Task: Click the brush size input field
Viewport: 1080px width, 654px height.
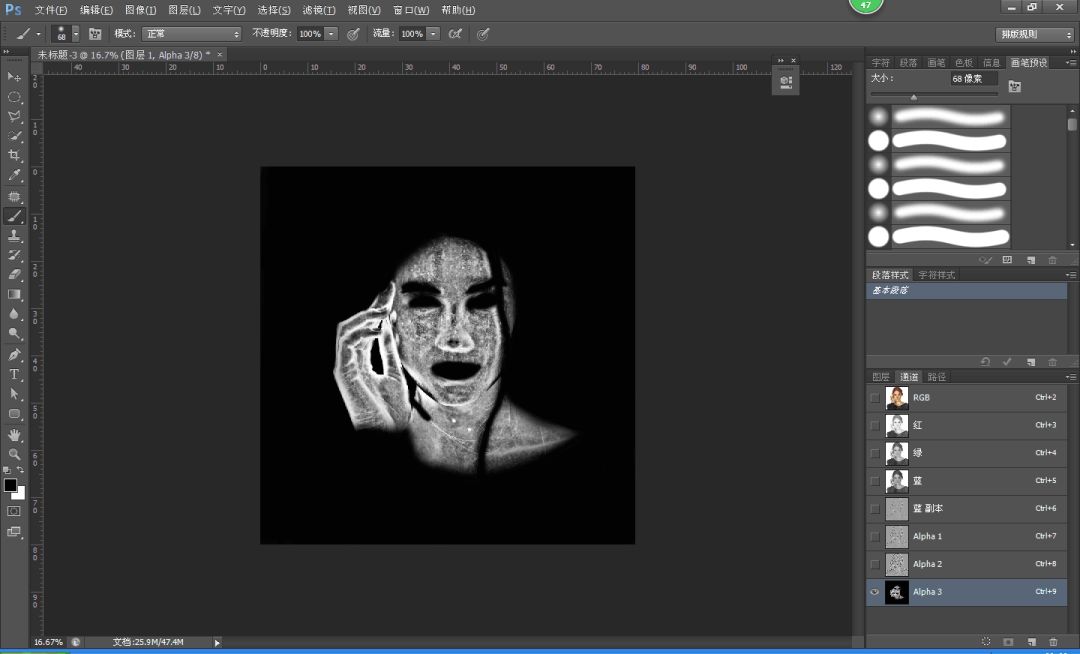Action: click(972, 78)
